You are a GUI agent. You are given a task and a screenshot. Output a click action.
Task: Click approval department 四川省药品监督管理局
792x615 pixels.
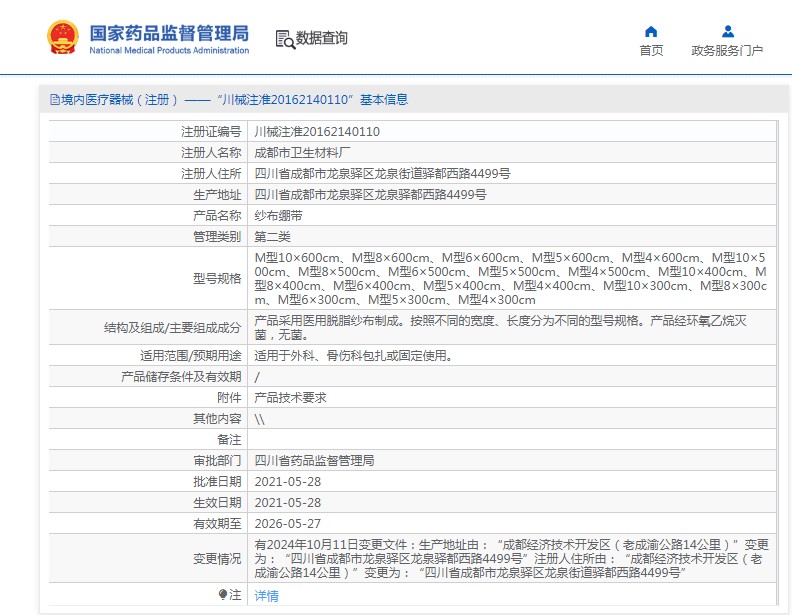tap(314, 460)
